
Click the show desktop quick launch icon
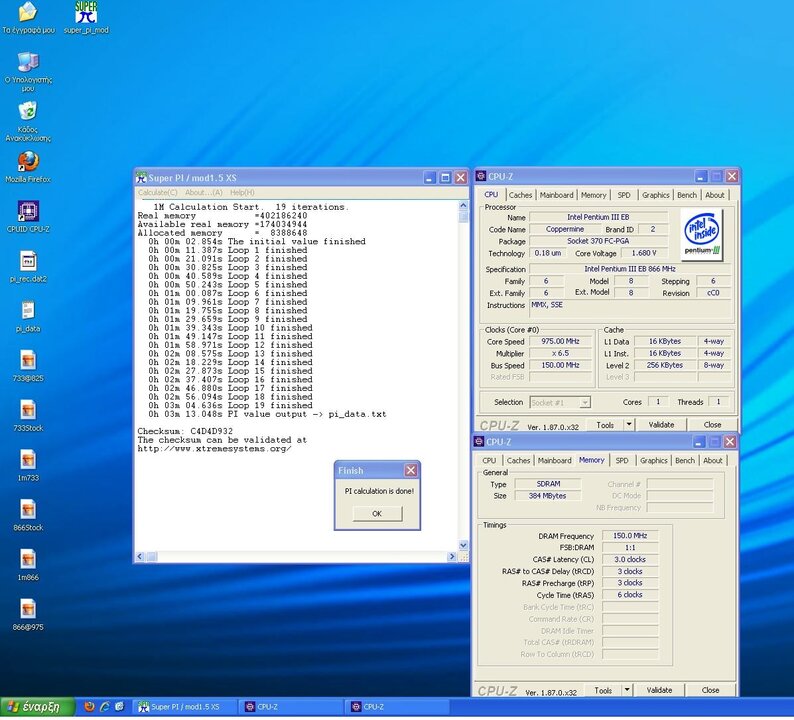click(120, 707)
